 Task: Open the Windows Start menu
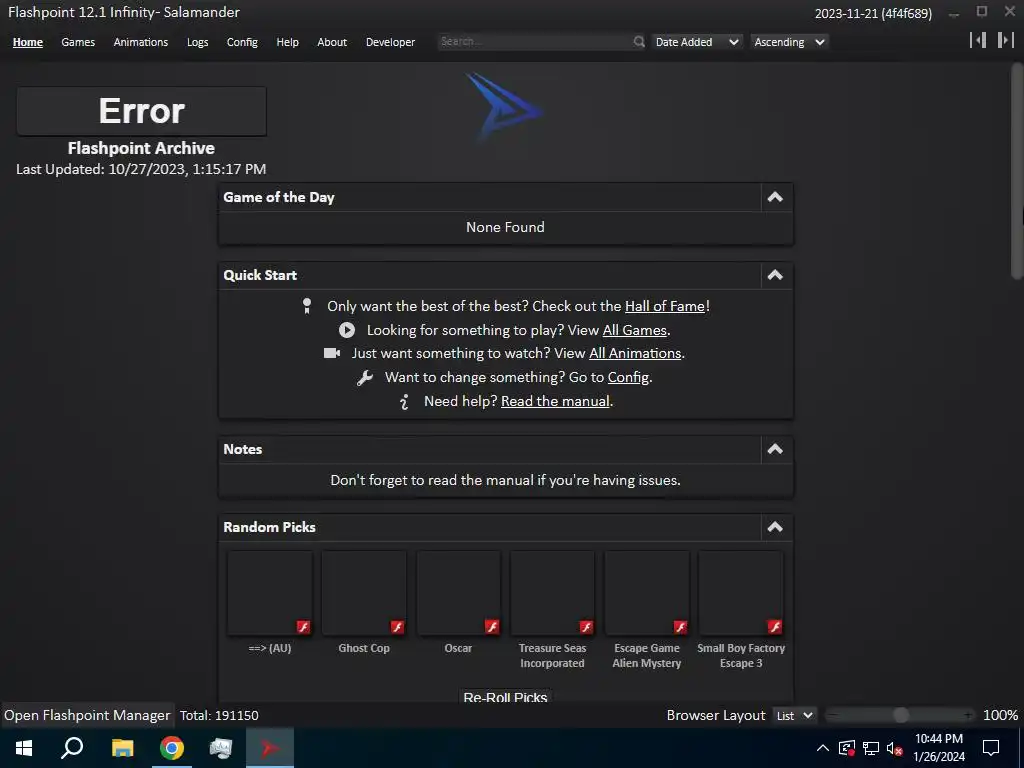(x=24, y=748)
